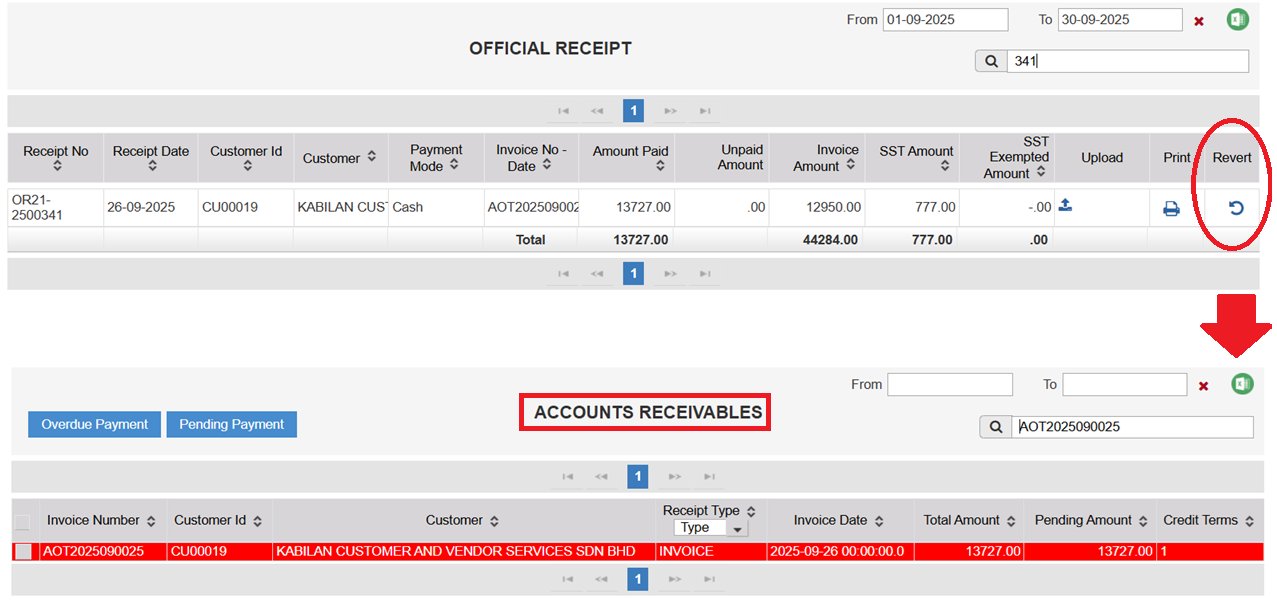Click the To date field showing 30-09-2025
1277x605 pixels.
(1120, 20)
